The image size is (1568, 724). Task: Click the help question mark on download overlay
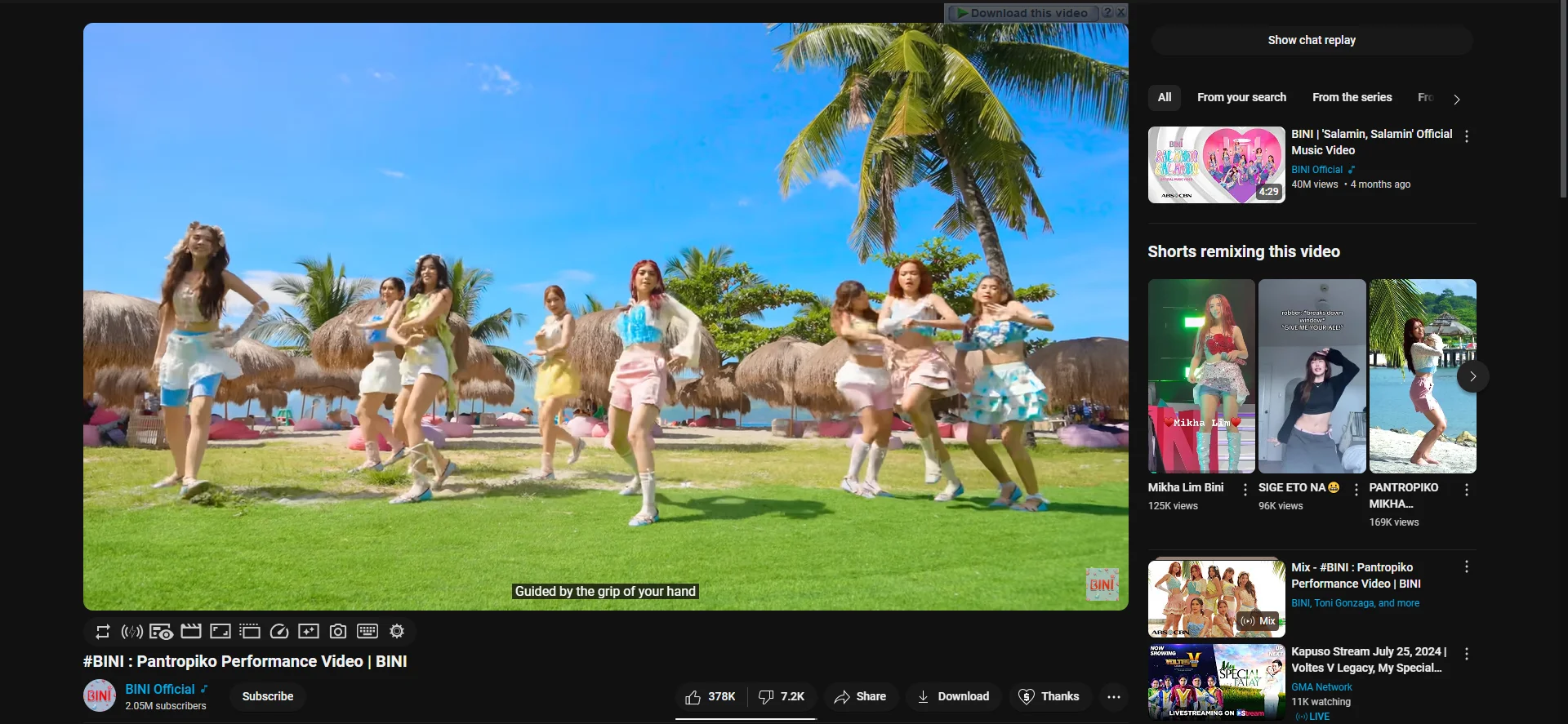coord(1107,13)
